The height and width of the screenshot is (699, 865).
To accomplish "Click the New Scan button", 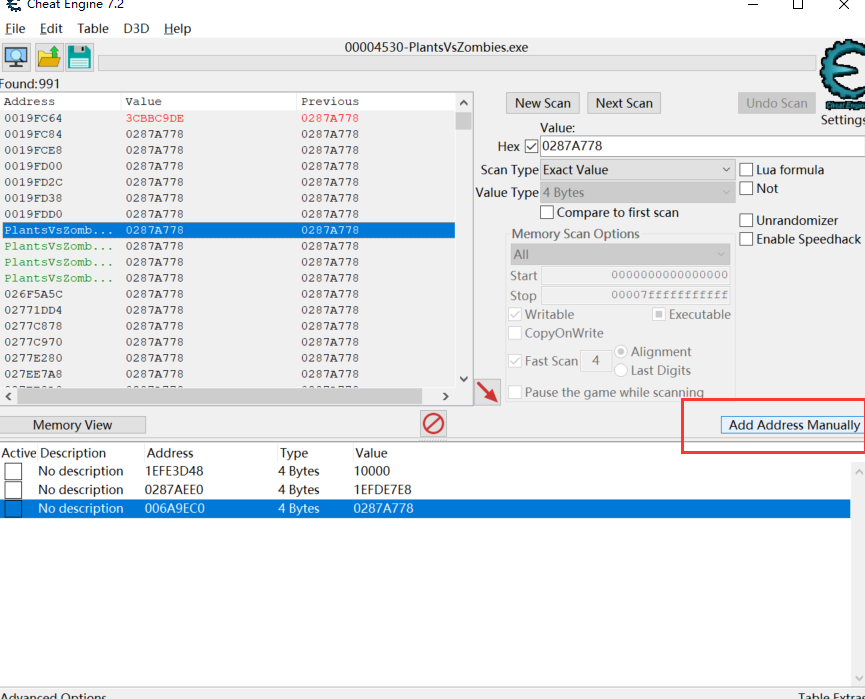I will tap(543, 103).
